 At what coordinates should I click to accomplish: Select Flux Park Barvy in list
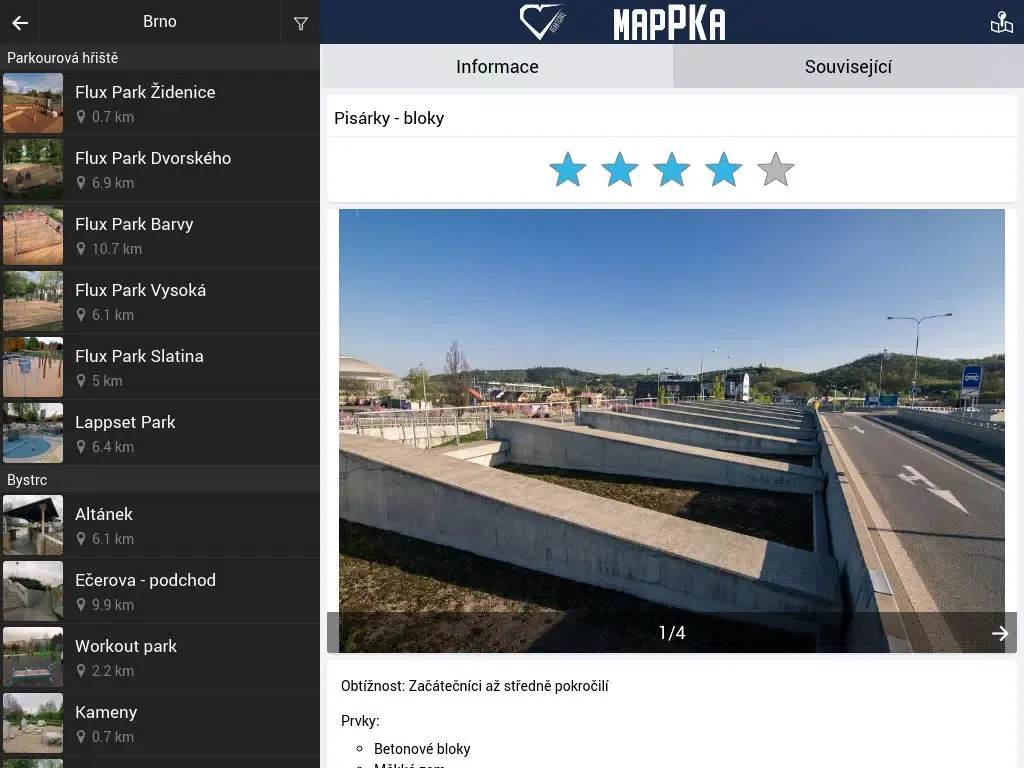tap(160, 235)
